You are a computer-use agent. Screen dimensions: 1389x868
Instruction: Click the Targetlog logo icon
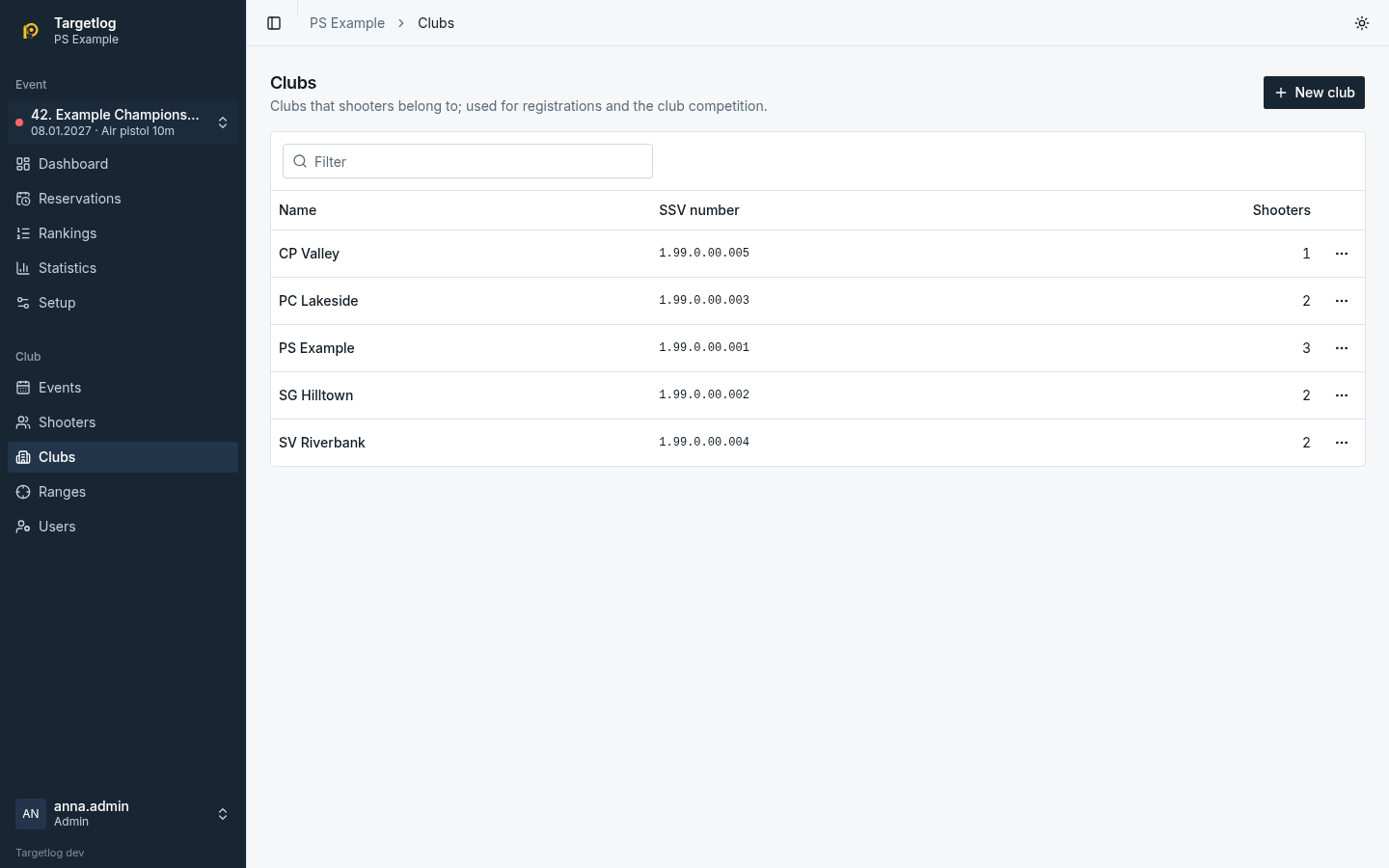(x=31, y=31)
